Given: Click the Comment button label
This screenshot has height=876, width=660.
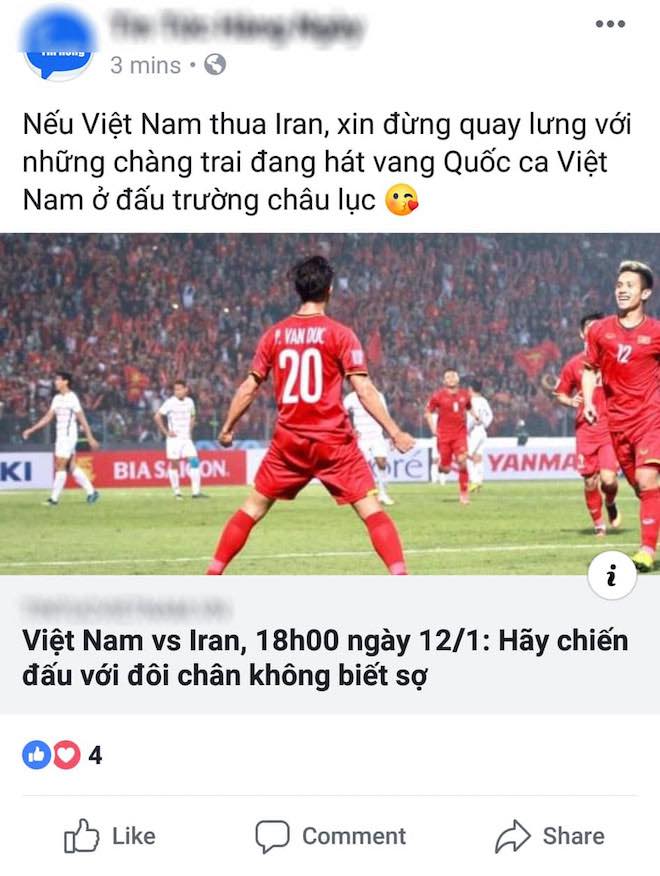Looking at the screenshot, I should [354, 836].
